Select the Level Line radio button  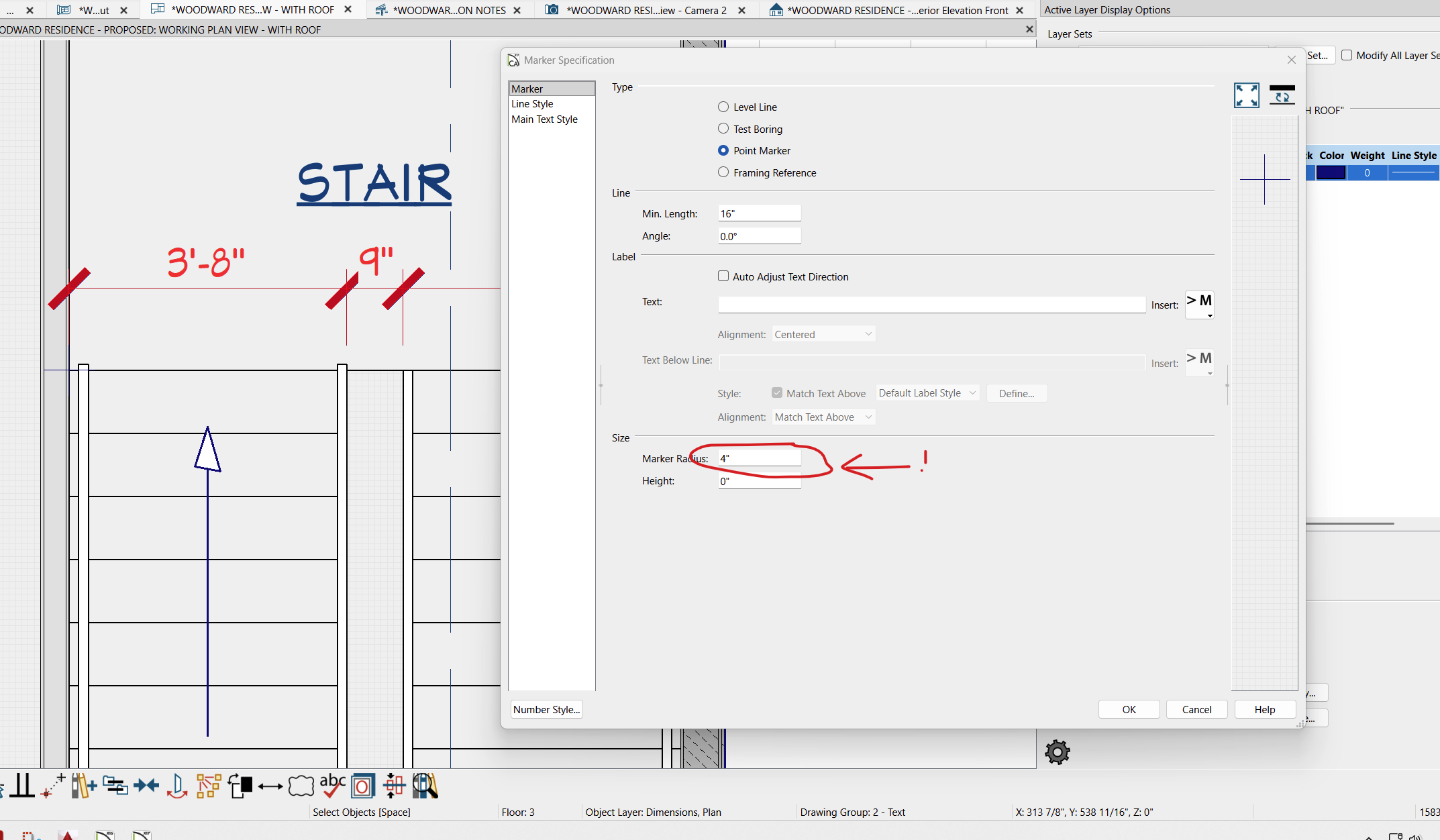click(723, 107)
